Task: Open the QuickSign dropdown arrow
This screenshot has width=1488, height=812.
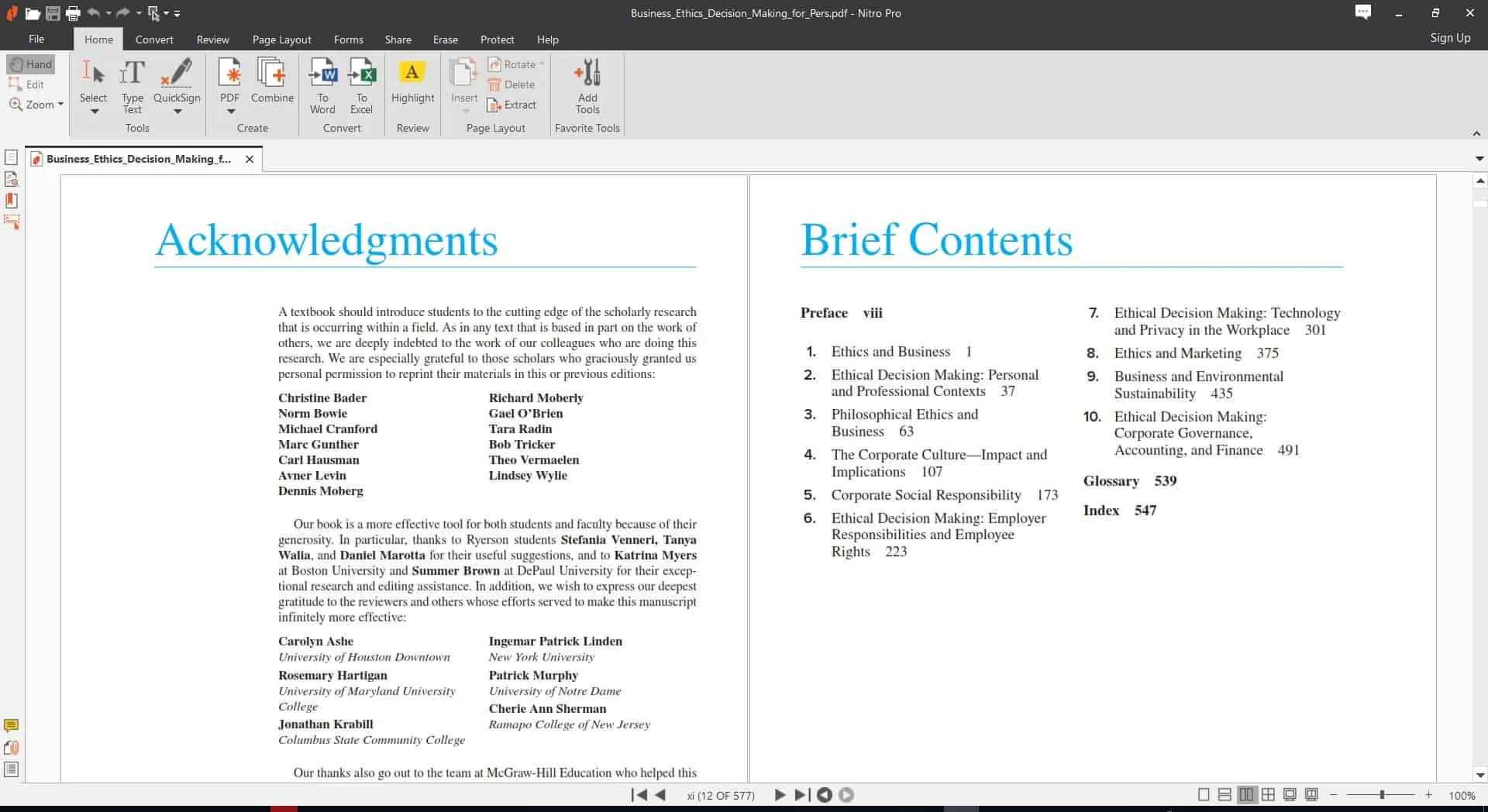Action: (x=177, y=112)
